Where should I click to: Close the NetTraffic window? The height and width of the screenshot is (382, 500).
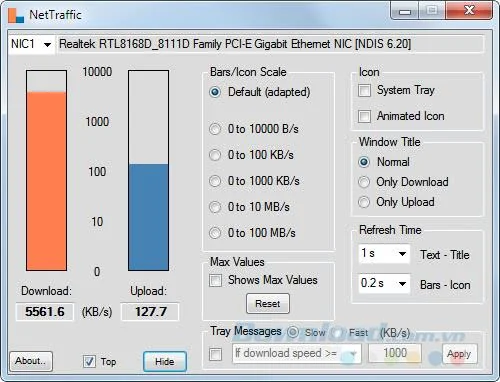point(469,11)
